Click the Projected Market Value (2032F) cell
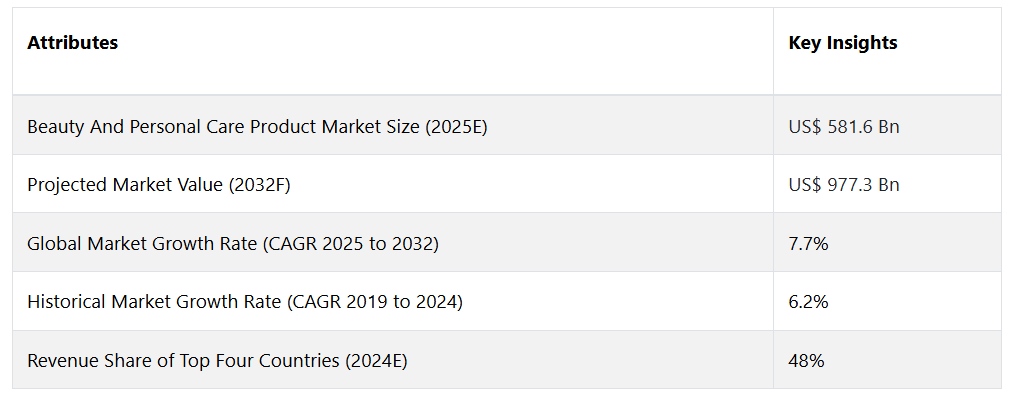 tap(393, 184)
